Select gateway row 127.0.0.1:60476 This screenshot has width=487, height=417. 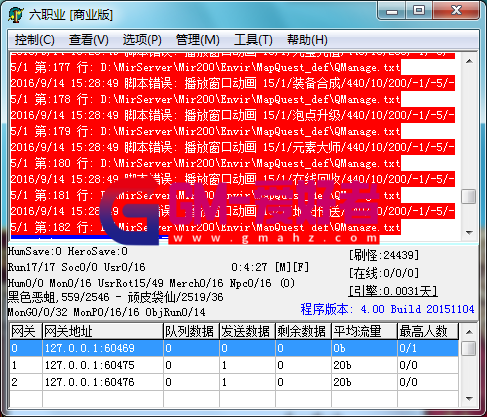tap(234, 382)
